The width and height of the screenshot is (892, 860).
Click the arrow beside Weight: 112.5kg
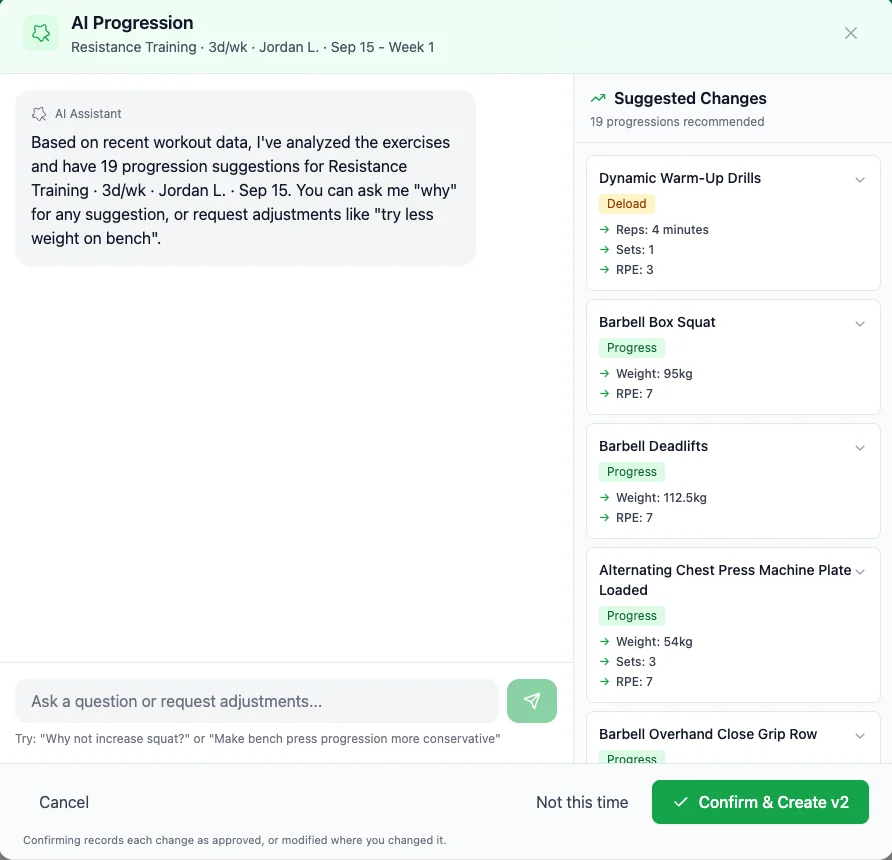604,498
